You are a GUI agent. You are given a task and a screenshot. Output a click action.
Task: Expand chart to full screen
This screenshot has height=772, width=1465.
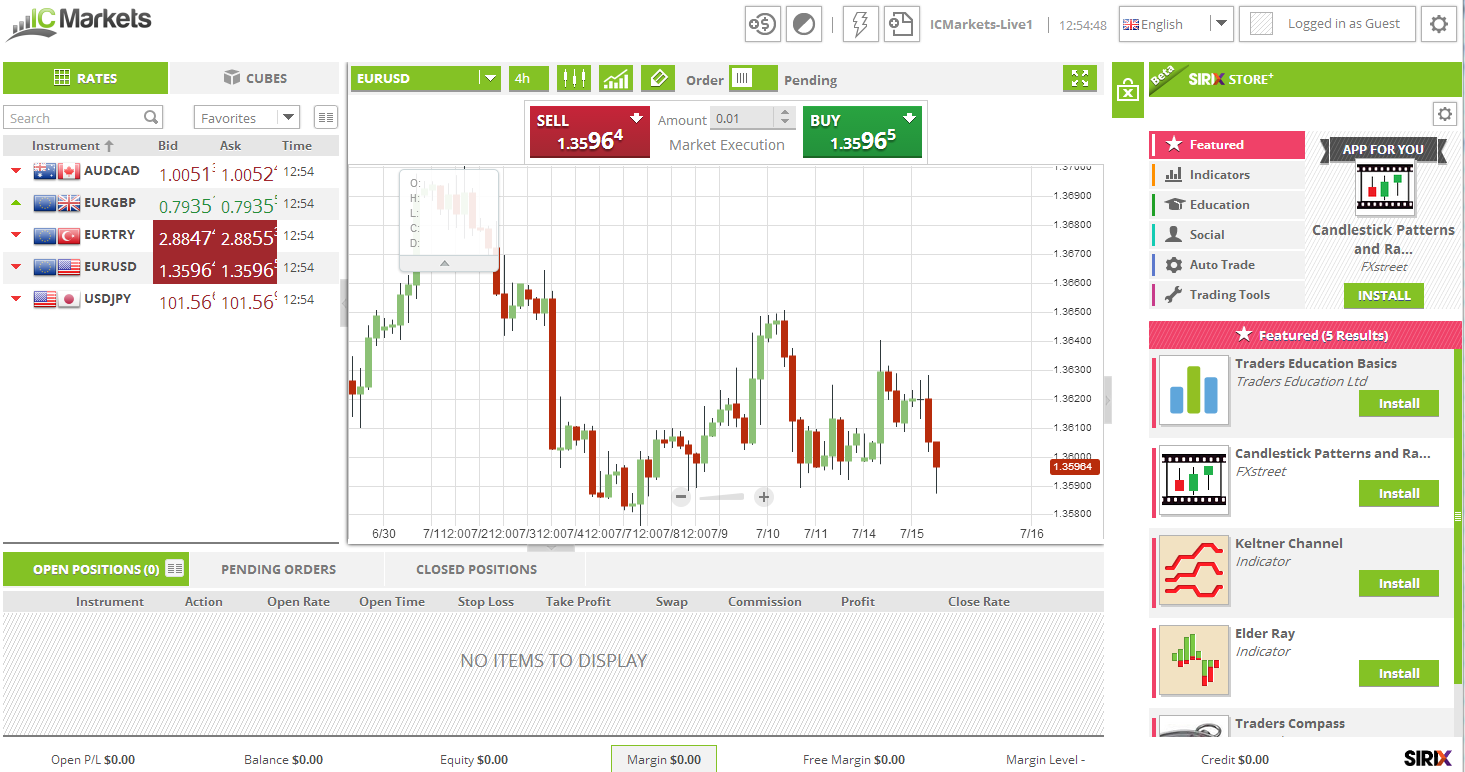coord(1079,78)
